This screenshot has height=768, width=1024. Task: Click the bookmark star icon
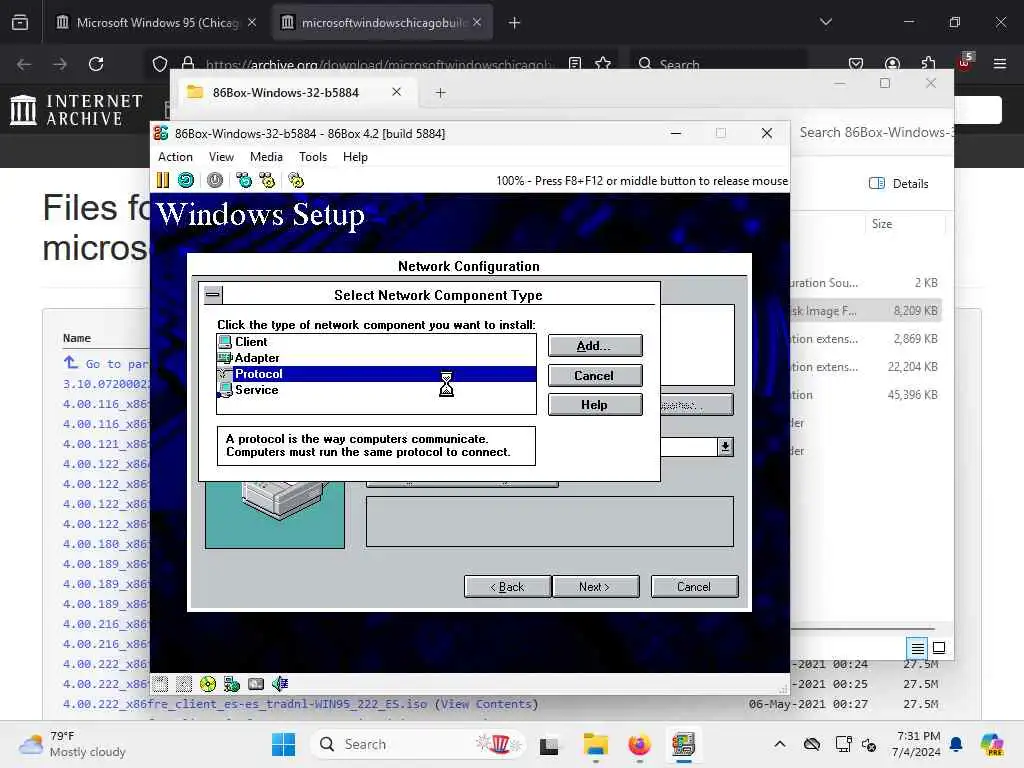click(x=603, y=63)
